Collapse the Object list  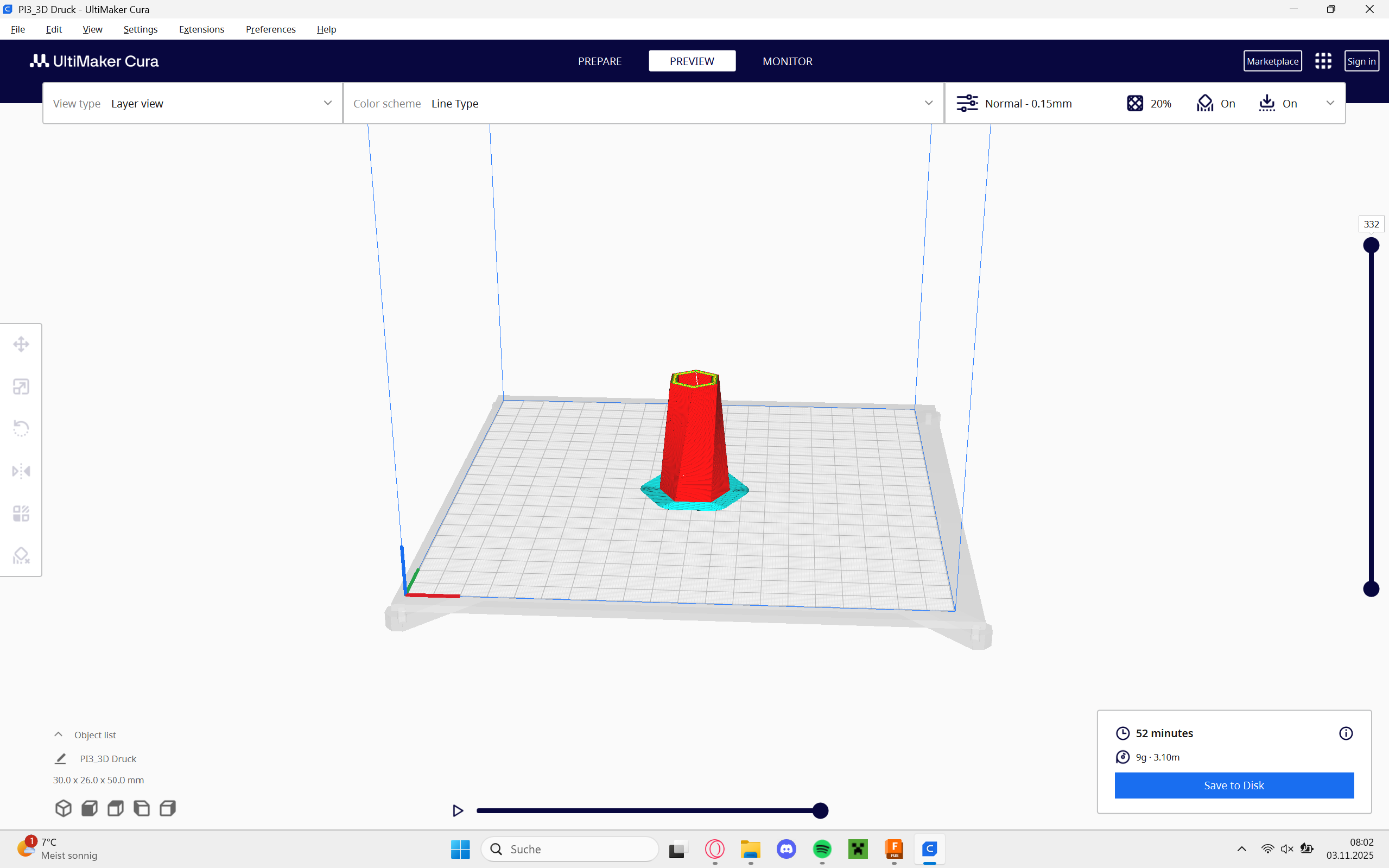(59, 735)
